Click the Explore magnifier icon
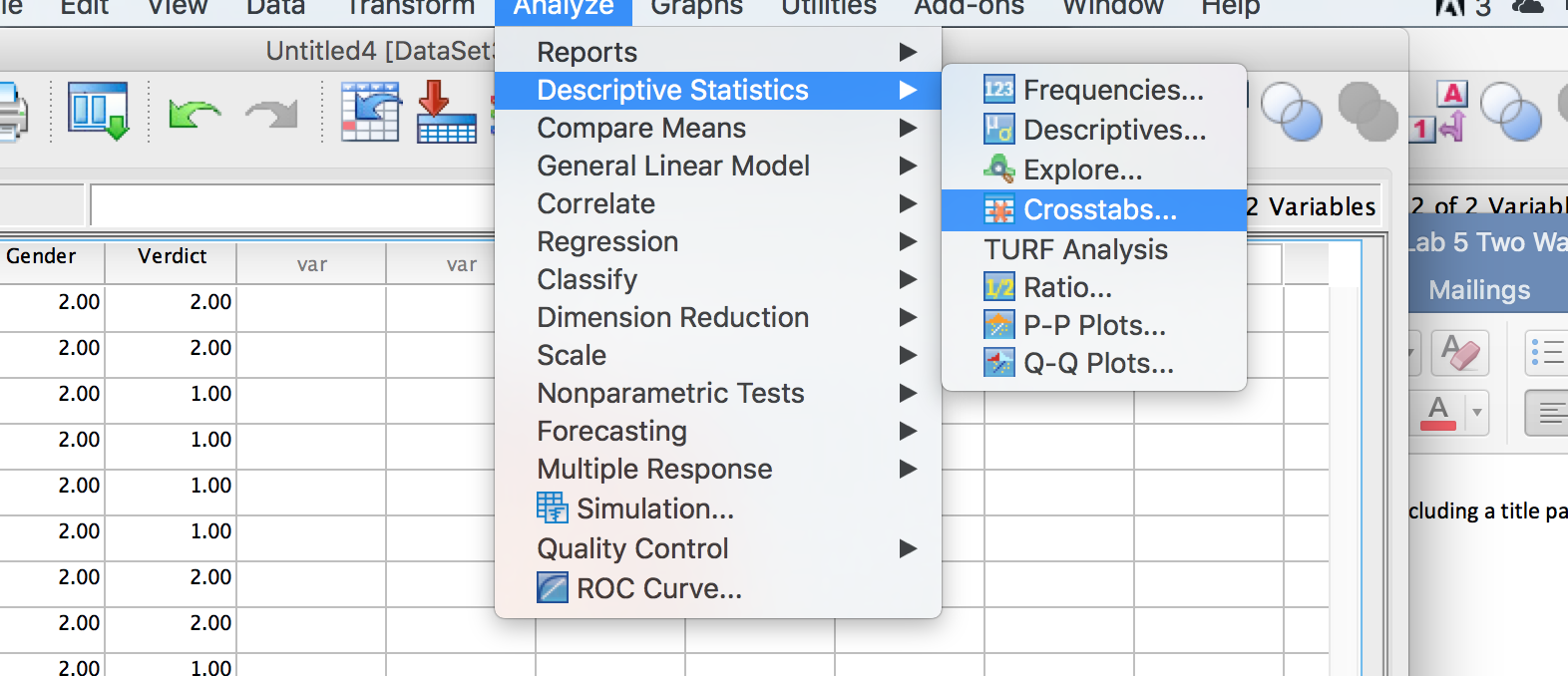This screenshot has width=1568, height=676. pyautogui.click(x=998, y=169)
